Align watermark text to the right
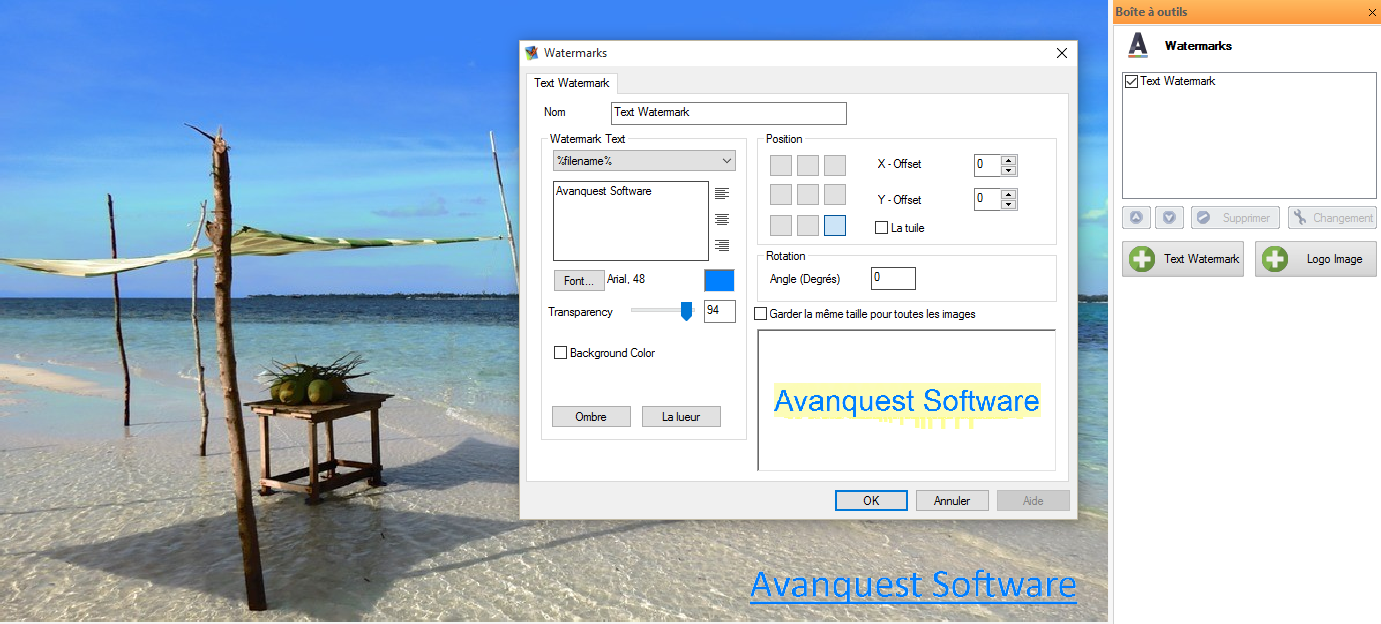 pos(722,245)
